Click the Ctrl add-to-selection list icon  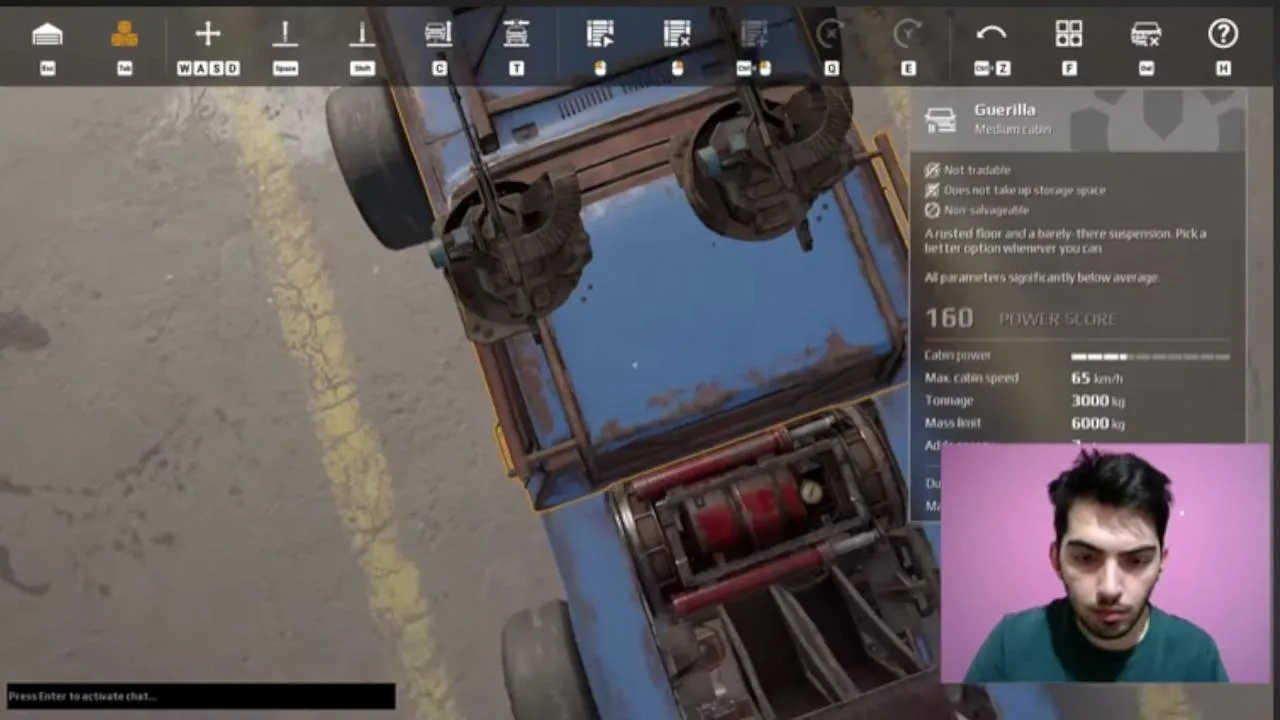(x=754, y=35)
